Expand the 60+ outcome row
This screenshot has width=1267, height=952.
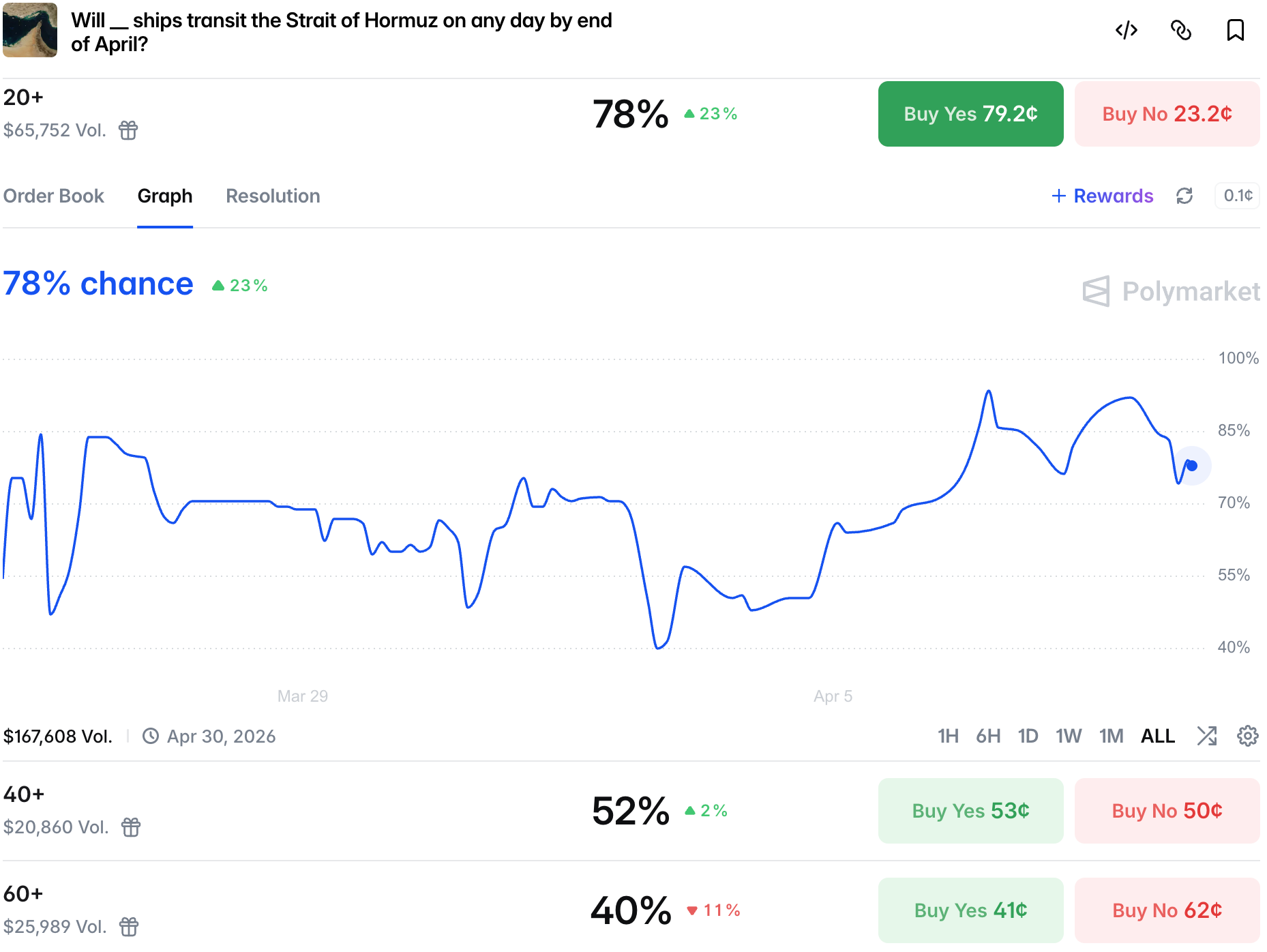click(409, 910)
